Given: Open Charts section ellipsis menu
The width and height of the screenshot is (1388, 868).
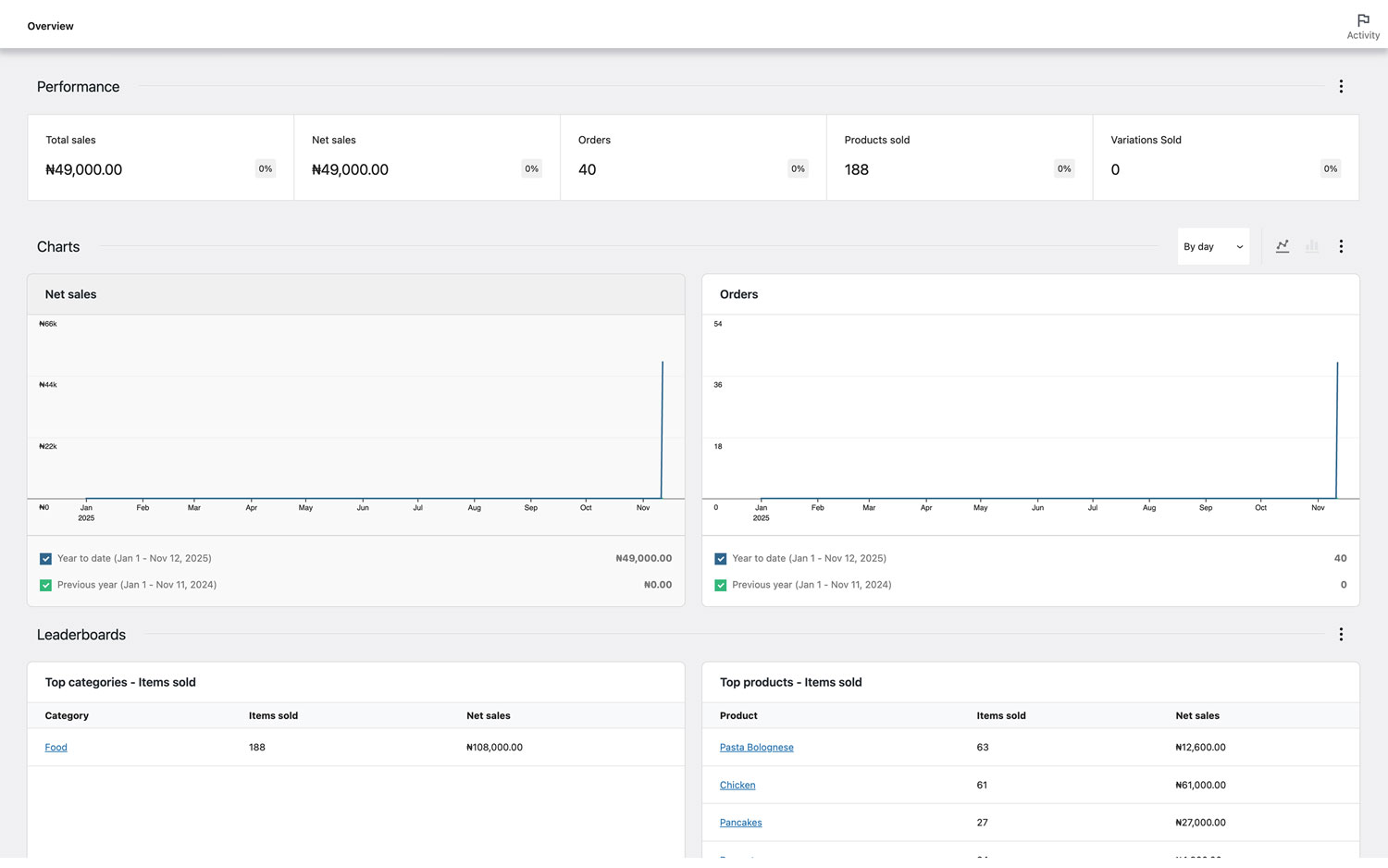Looking at the screenshot, I should click(1341, 247).
